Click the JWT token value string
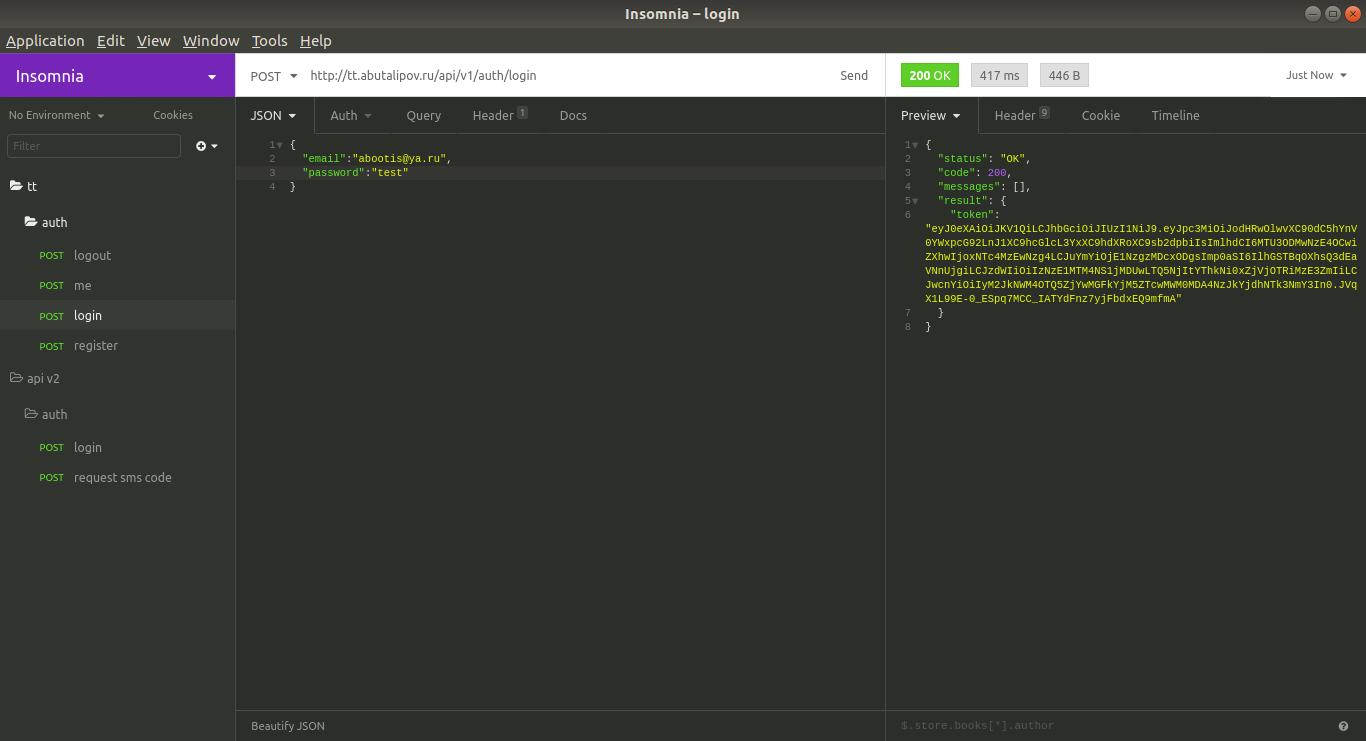Image resolution: width=1366 pixels, height=741 pixels. pyautogui.click(x=1141, y=264)
